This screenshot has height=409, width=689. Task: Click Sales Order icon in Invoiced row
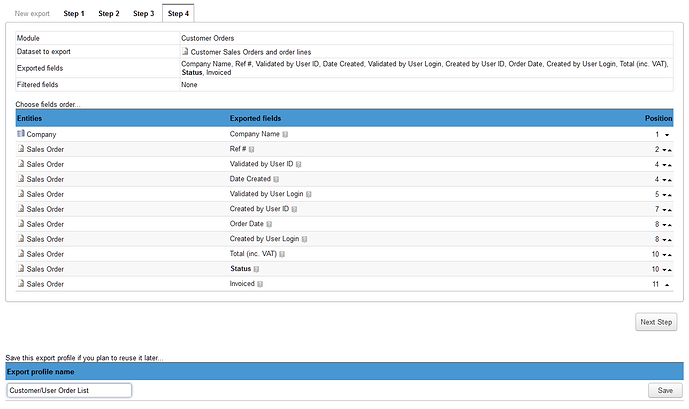21,283
